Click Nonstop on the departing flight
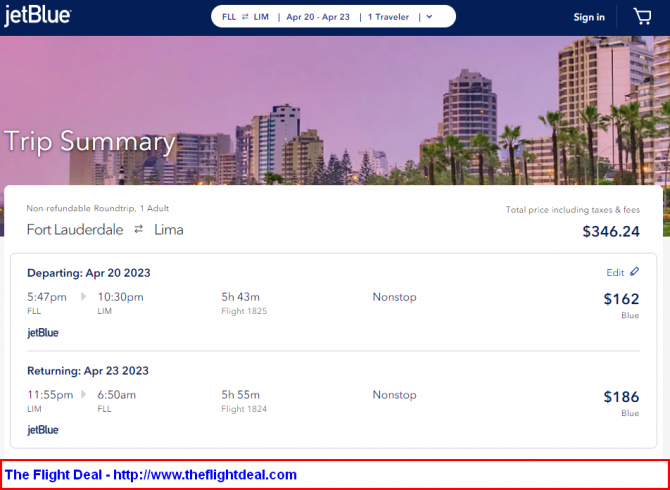Screen dimensions: 670x490 pyautogui.click(x=394, y=297)
